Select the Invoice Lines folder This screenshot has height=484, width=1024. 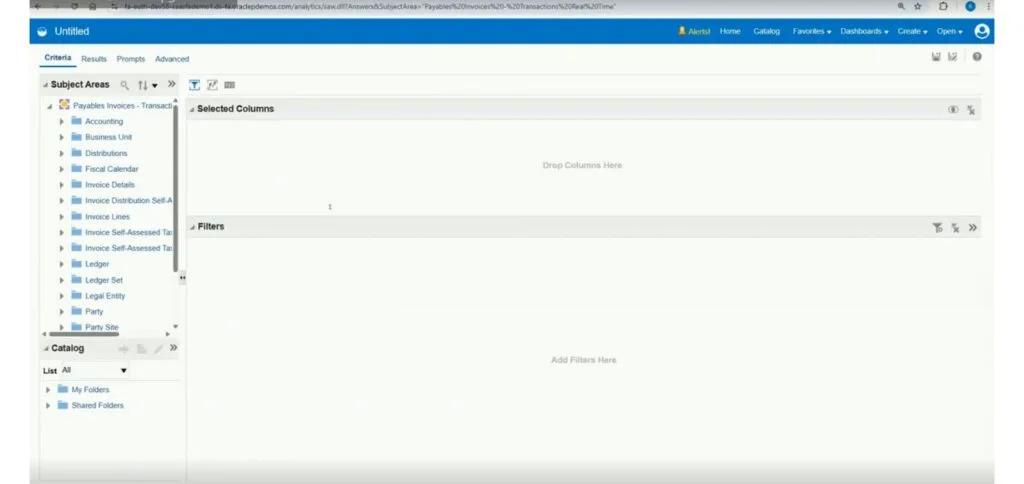point(107,216)
